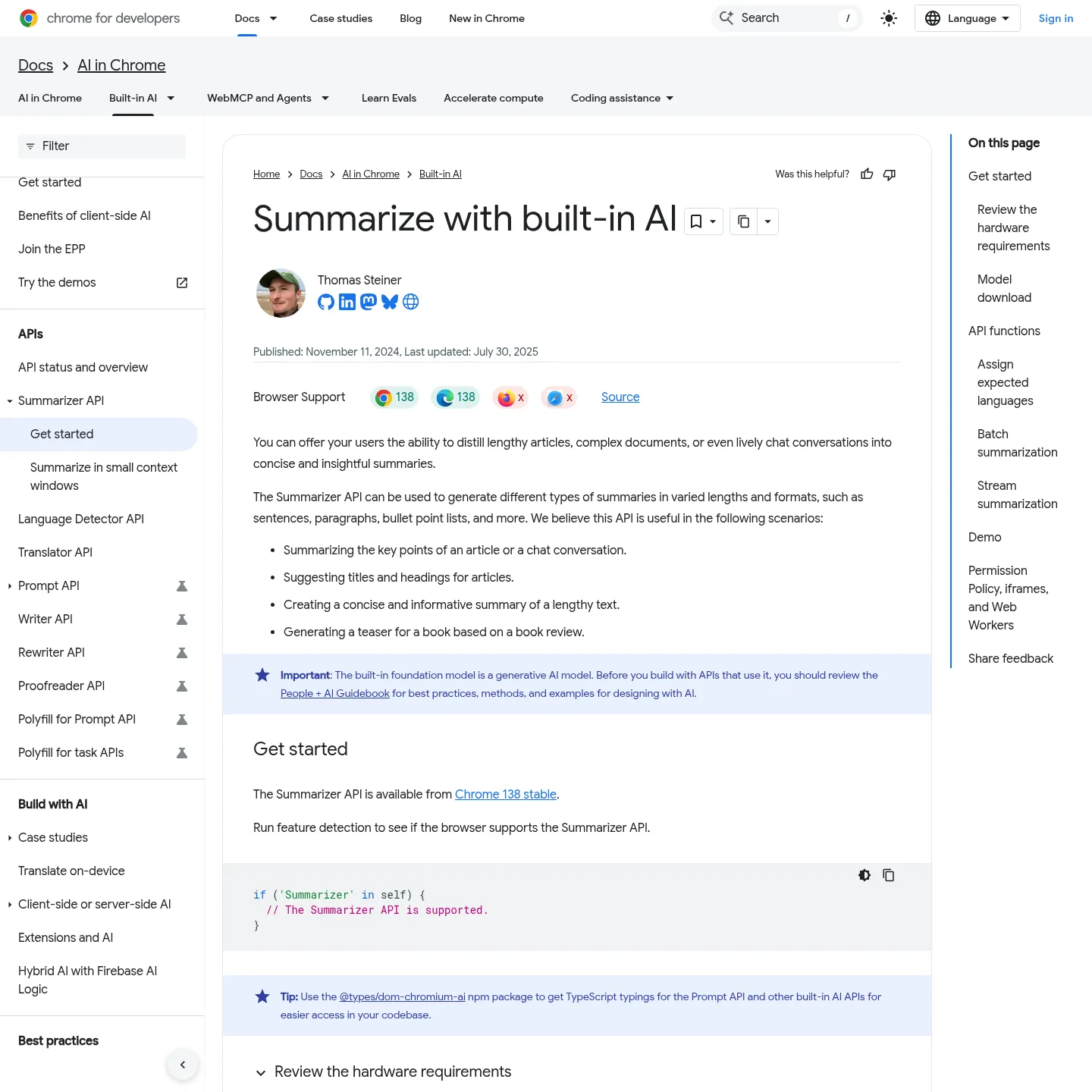Click Safari unsupported browser badge
Viewport: 1092px width, 1092px height.
click(x=559, y=397)
